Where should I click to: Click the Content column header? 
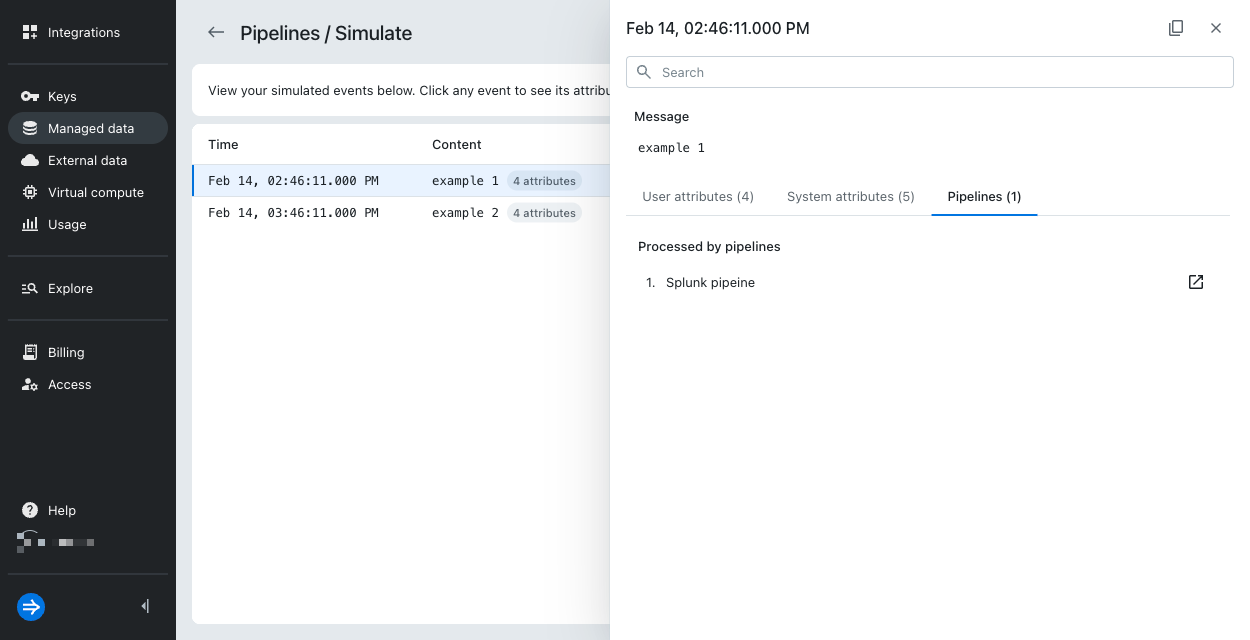tap(457, 144)
